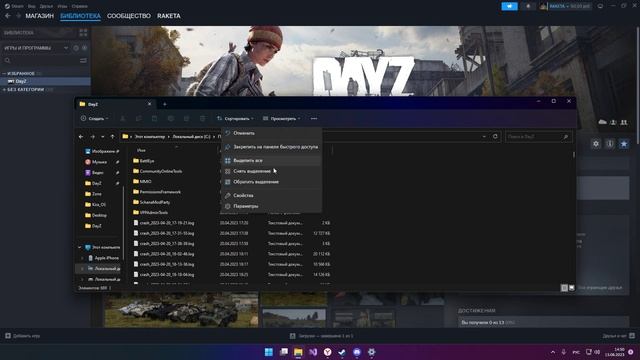Open the Магазин tab in Steam
This screenshot has width=640, height=360.
point(39,16)
